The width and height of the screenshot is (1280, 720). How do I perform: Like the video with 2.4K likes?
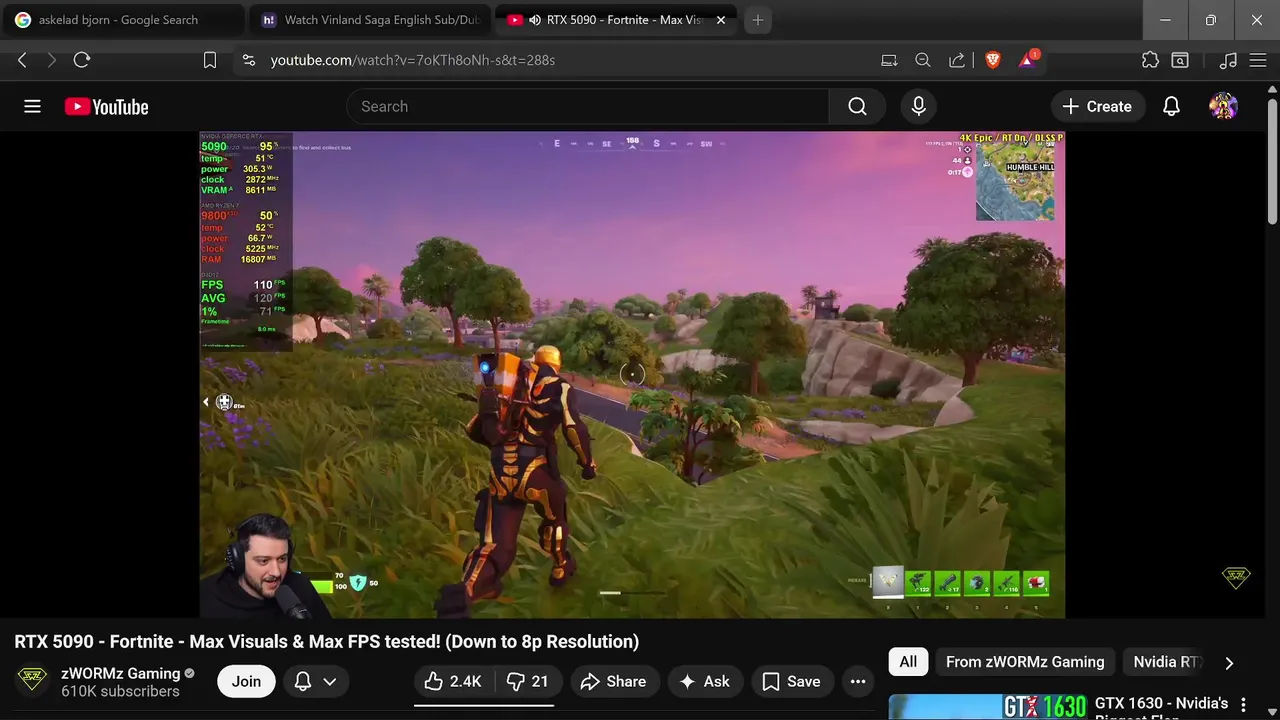(453, 681)
